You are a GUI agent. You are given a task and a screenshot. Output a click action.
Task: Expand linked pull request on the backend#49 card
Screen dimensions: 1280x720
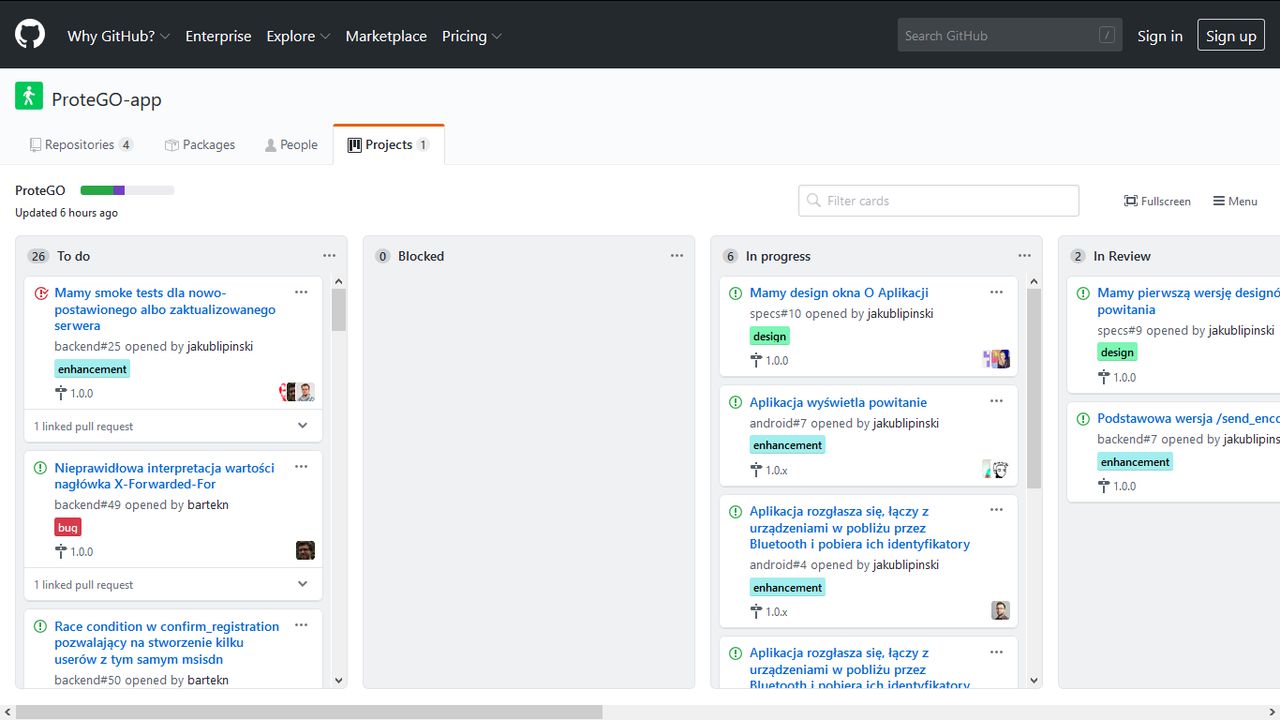[303, 585]
